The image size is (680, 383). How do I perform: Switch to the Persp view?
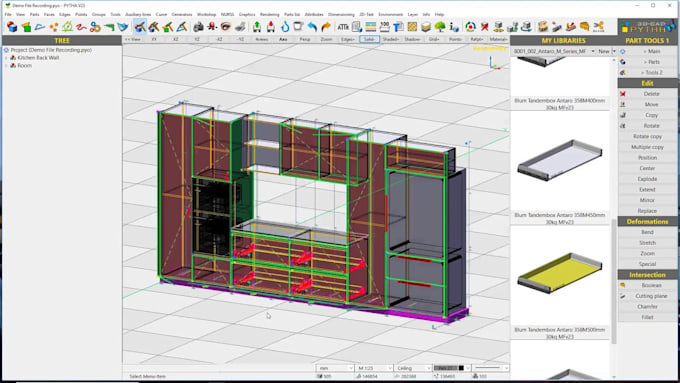(x=305, y=39)
